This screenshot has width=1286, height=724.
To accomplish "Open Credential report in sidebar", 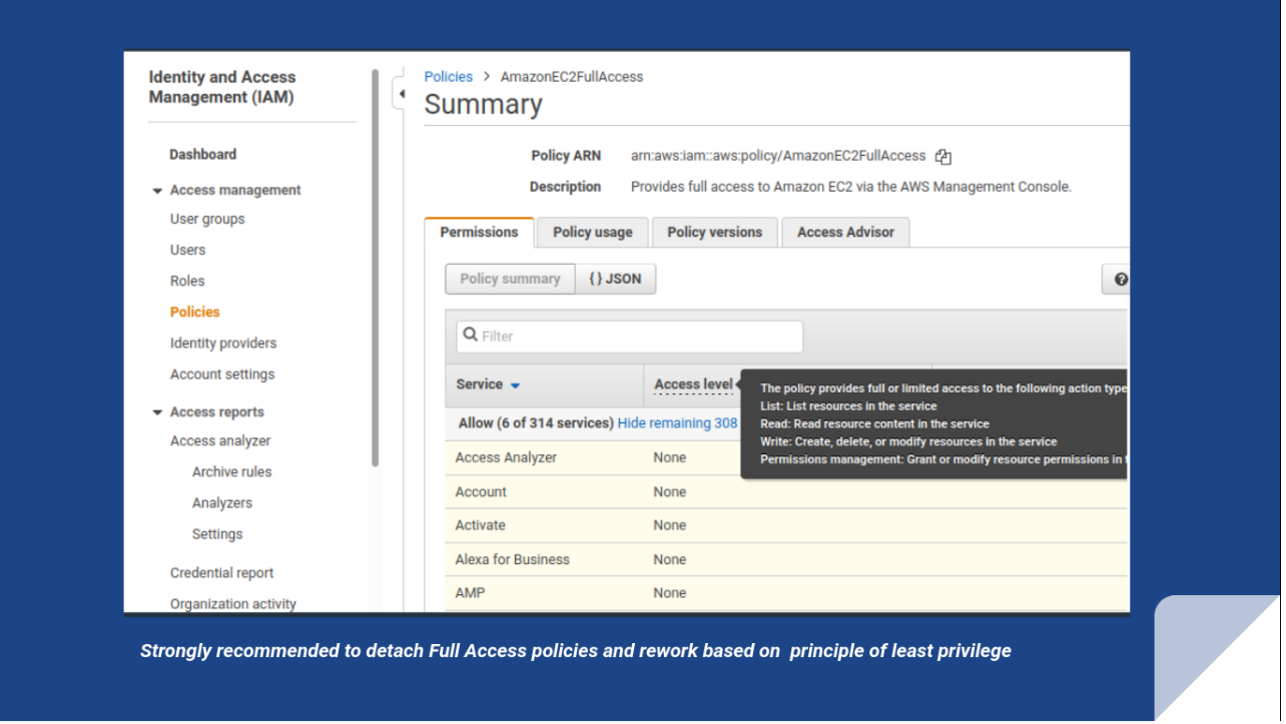I will (221, 573).
